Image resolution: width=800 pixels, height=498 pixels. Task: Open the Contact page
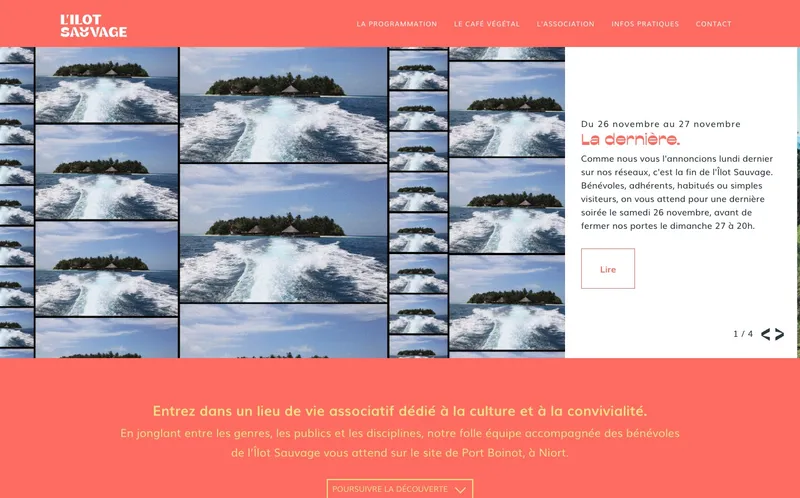click(x=713, y=24)
